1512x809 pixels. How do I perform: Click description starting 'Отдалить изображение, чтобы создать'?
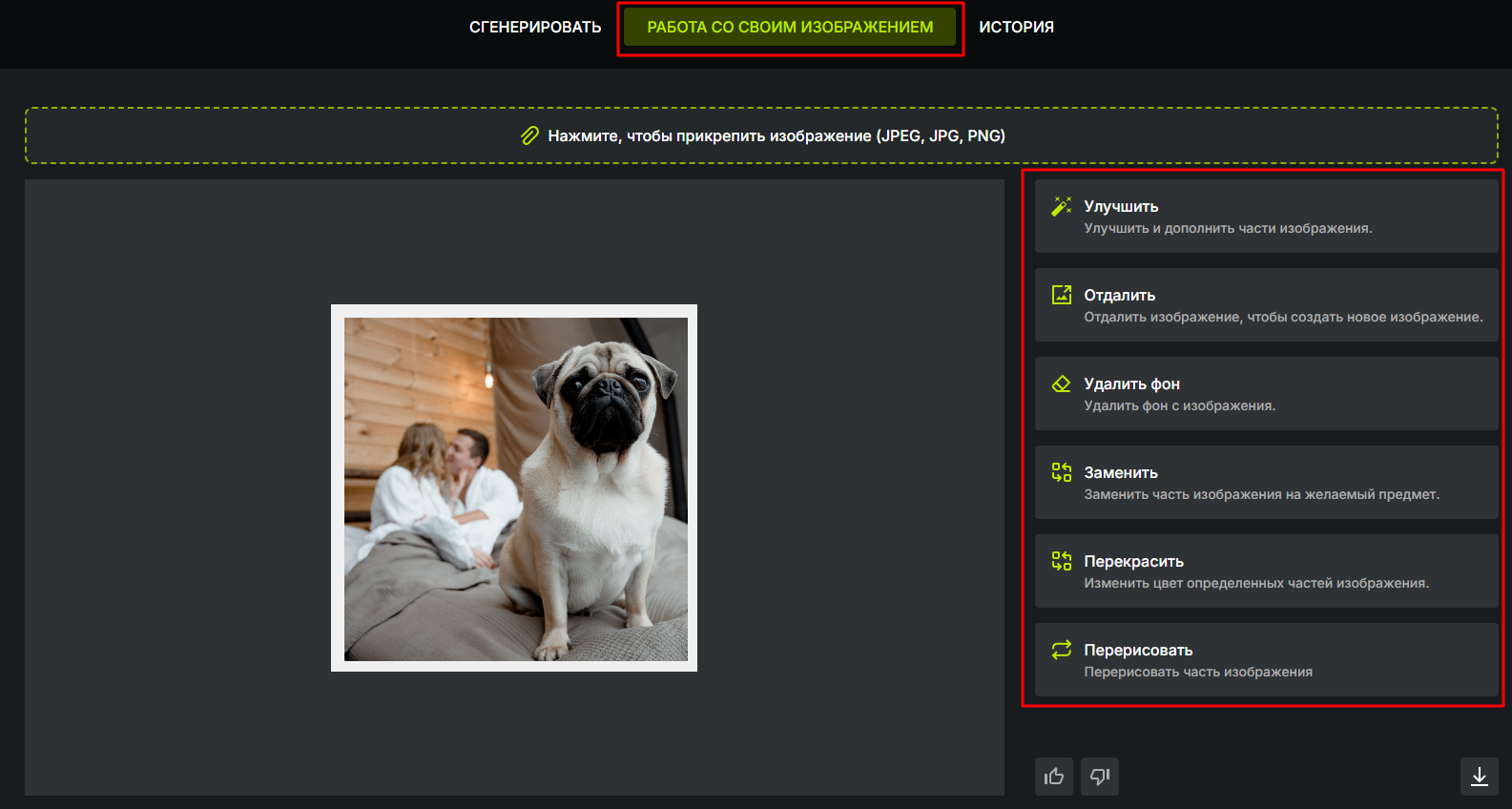point(1283,317)
